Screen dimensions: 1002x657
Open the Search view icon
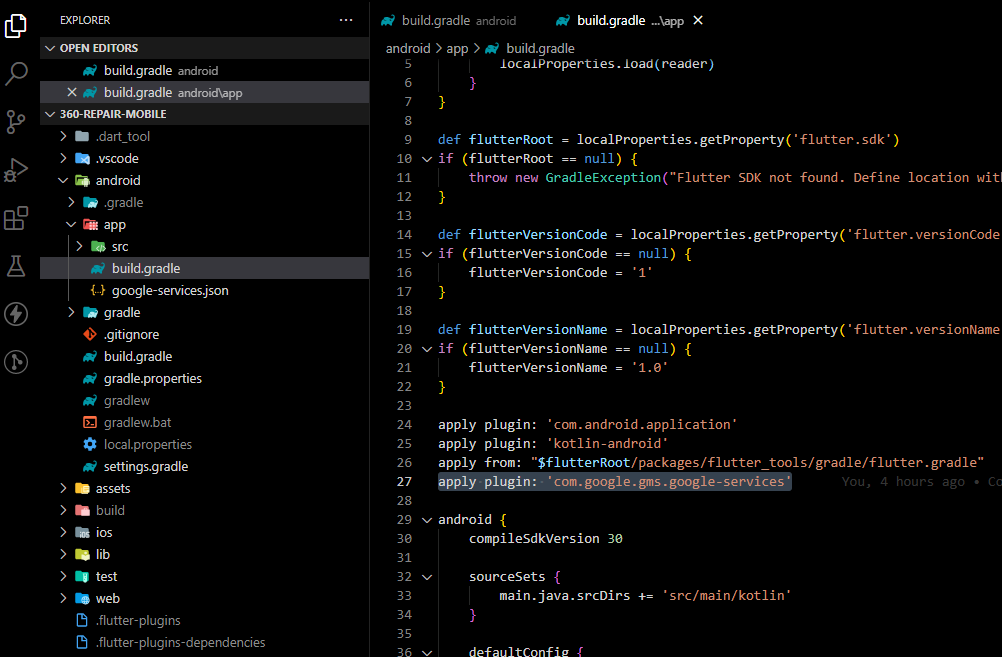[16, 73]
